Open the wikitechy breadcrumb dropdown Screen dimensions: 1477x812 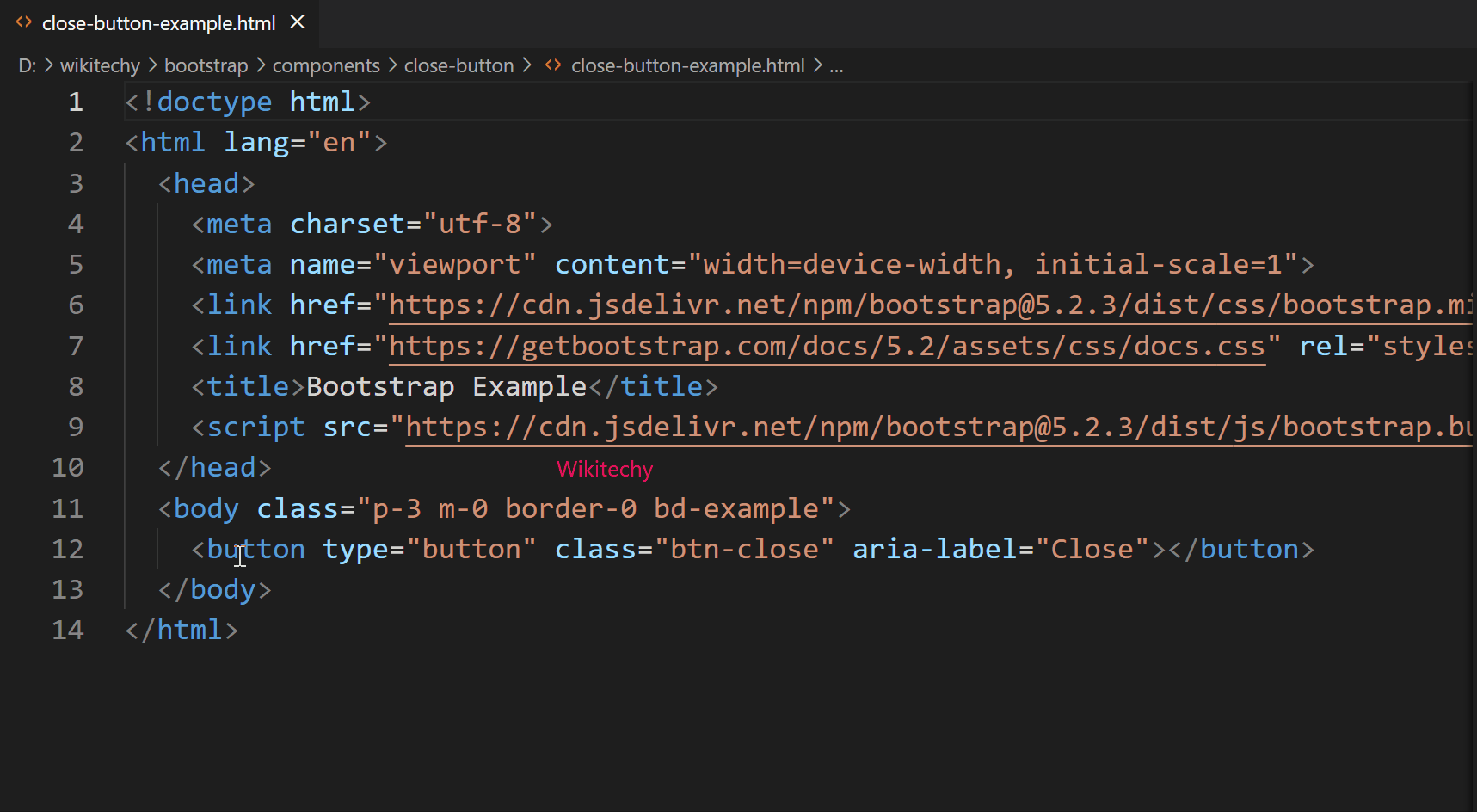tap(100, 65)
